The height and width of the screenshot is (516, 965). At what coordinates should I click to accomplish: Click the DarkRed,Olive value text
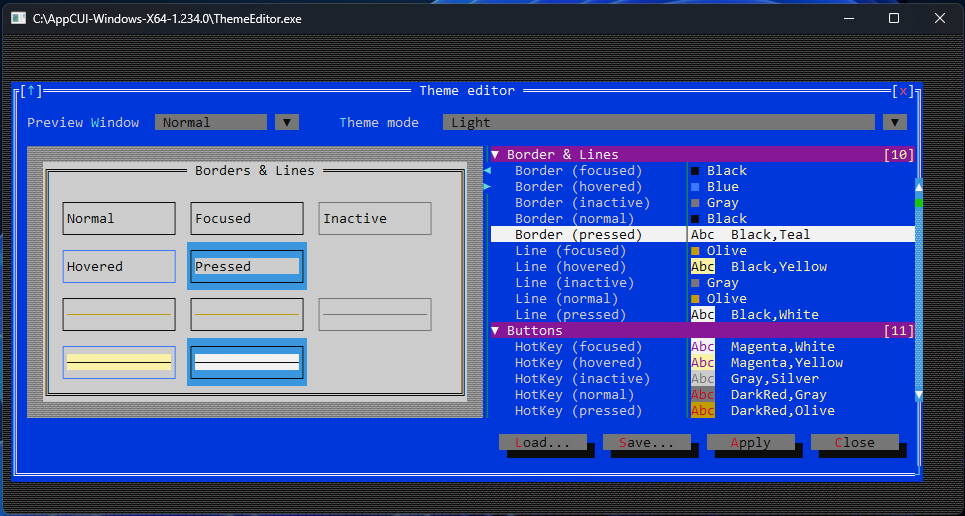(783, 411)
